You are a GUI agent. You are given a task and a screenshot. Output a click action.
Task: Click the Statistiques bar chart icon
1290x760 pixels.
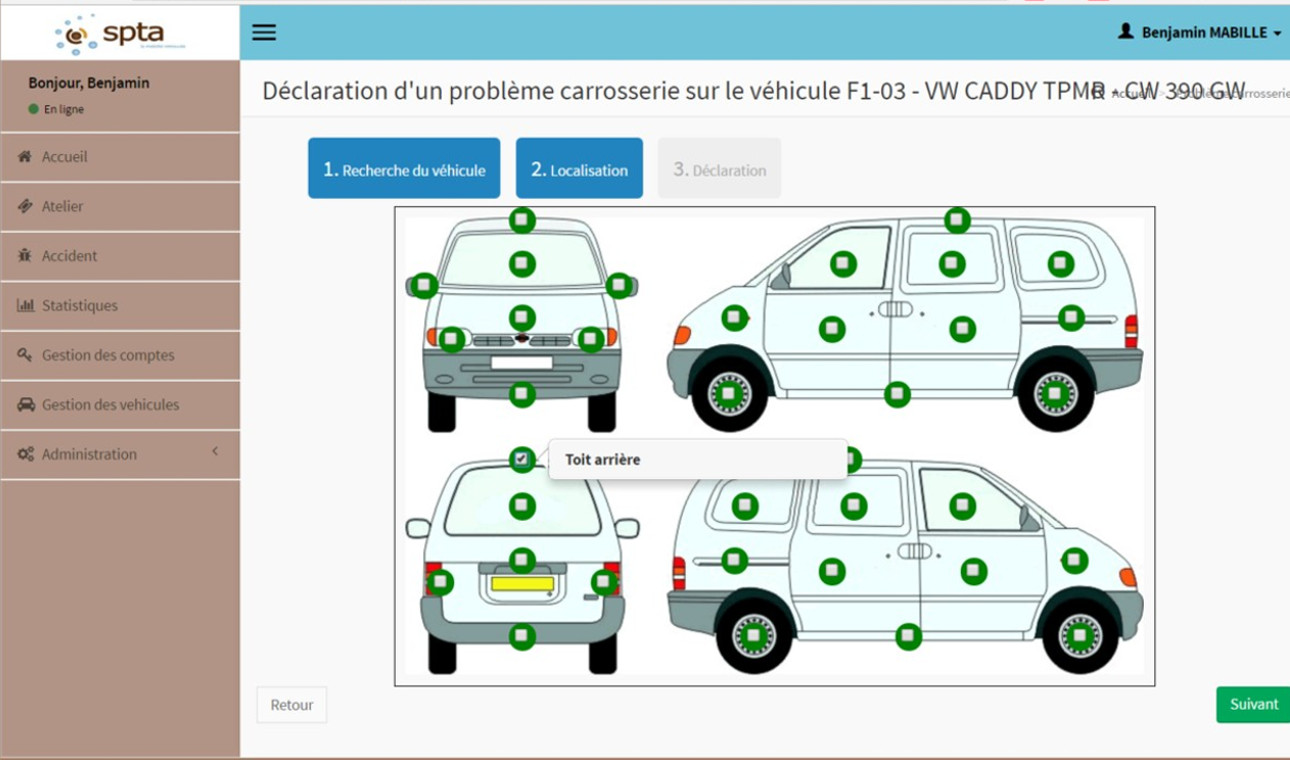pyautogui.click(x=25, y=305)
